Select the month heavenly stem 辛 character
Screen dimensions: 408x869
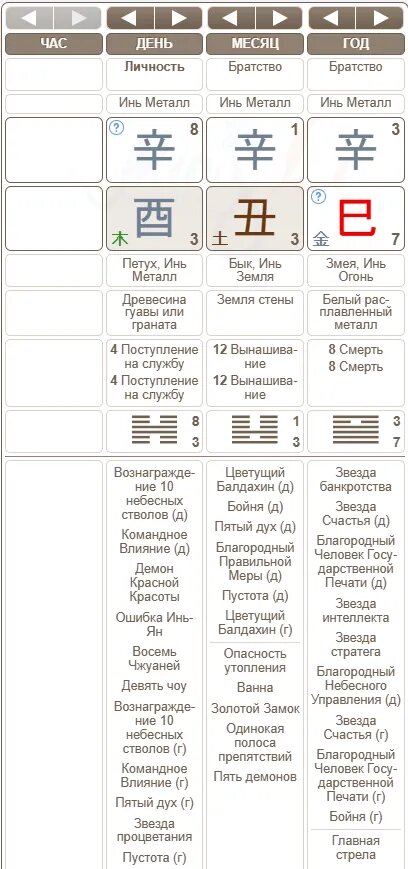click(255, 151)
